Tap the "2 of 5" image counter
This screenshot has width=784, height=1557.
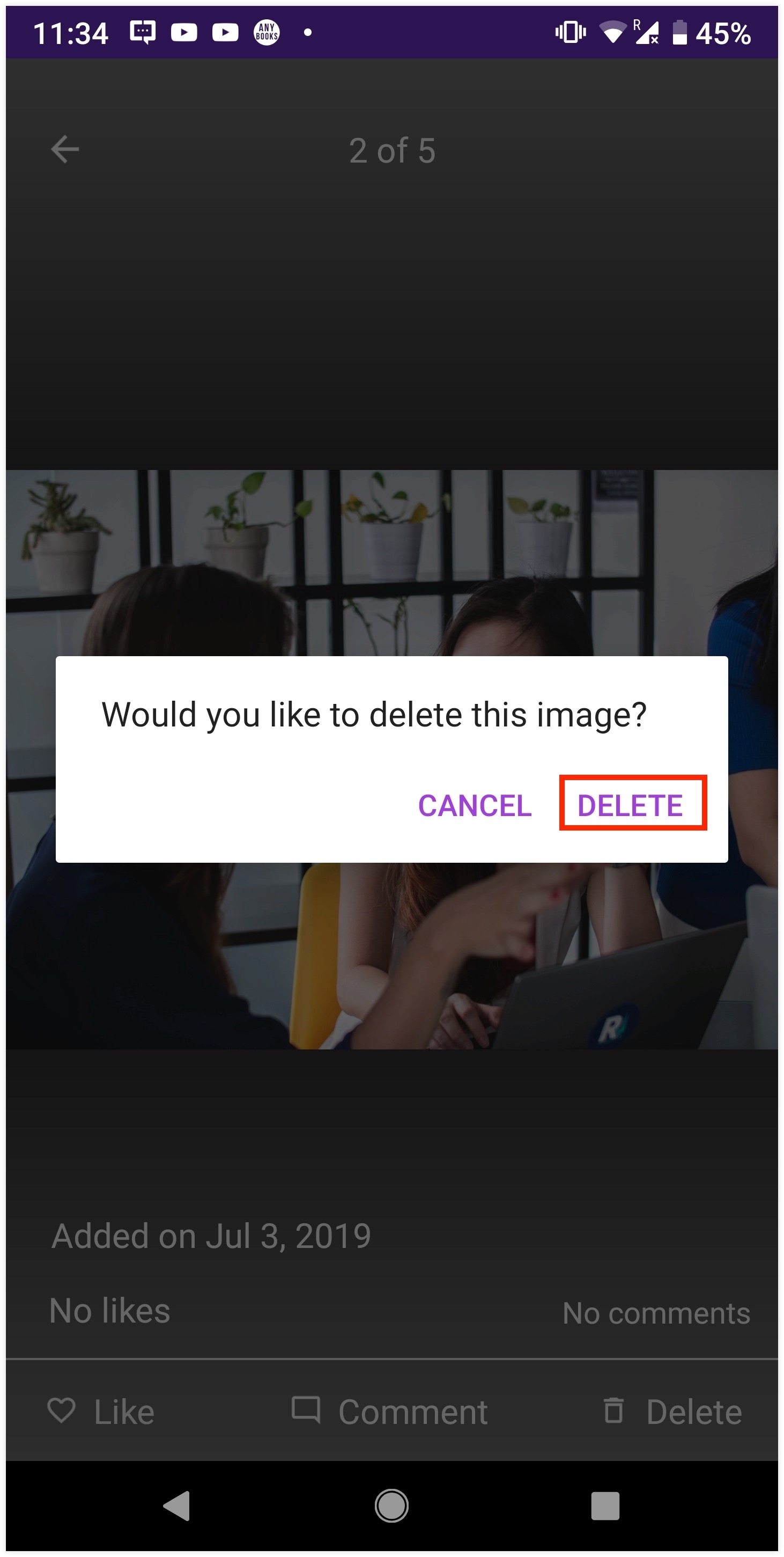(x=392, y=150)
